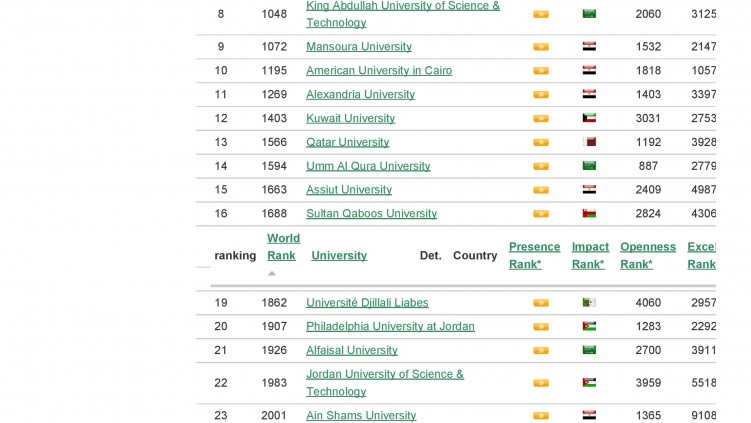Click Egypt flag in American University in Cairo row
751x423 pixels.
[589, 70]
